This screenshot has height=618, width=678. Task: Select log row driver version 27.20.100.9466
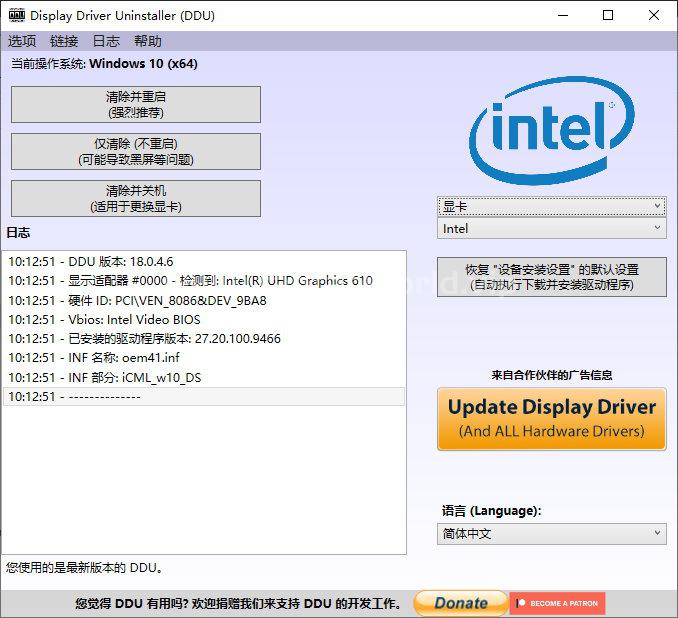click(x=204, y=338)
